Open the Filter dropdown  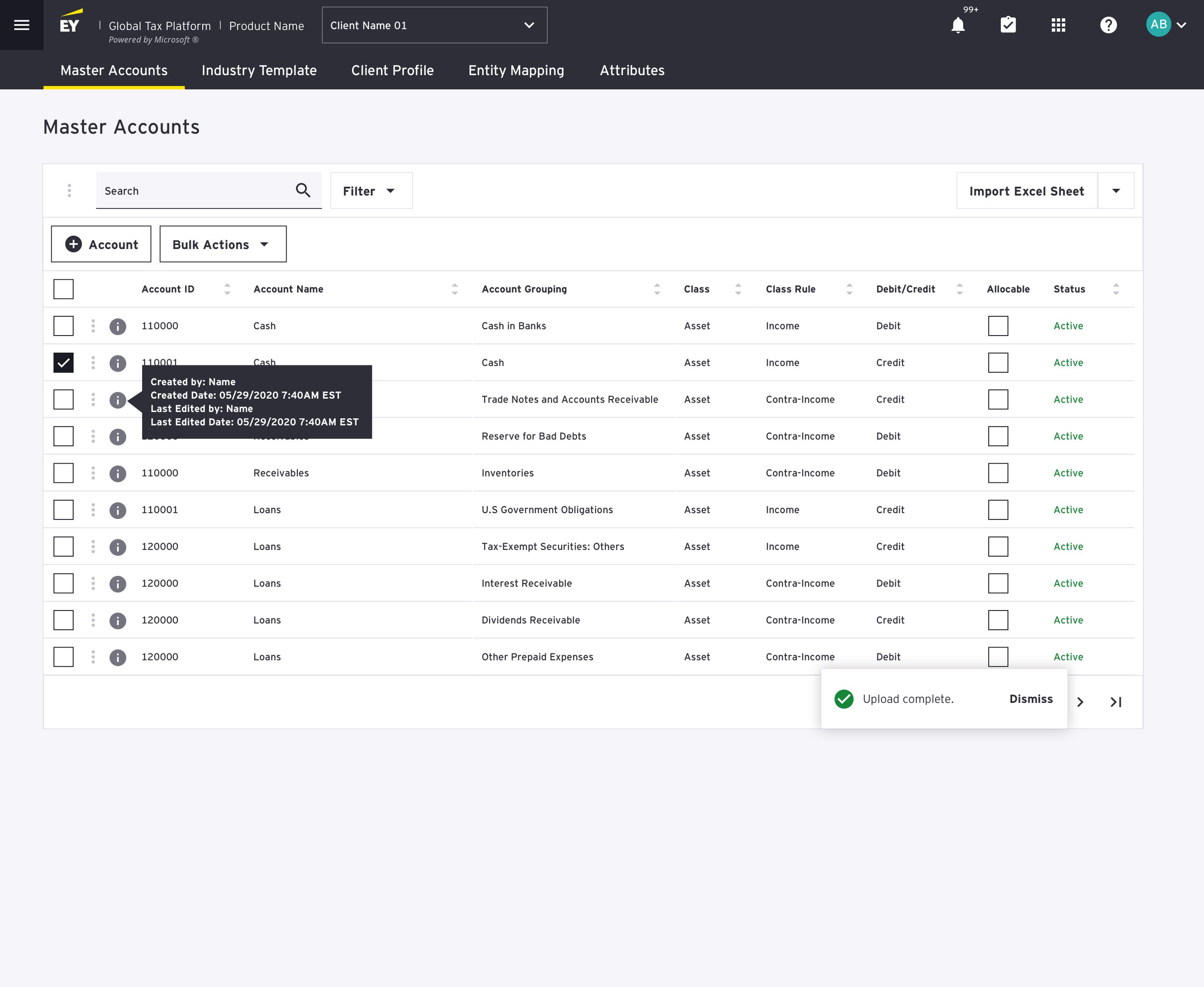click(371, 191)
